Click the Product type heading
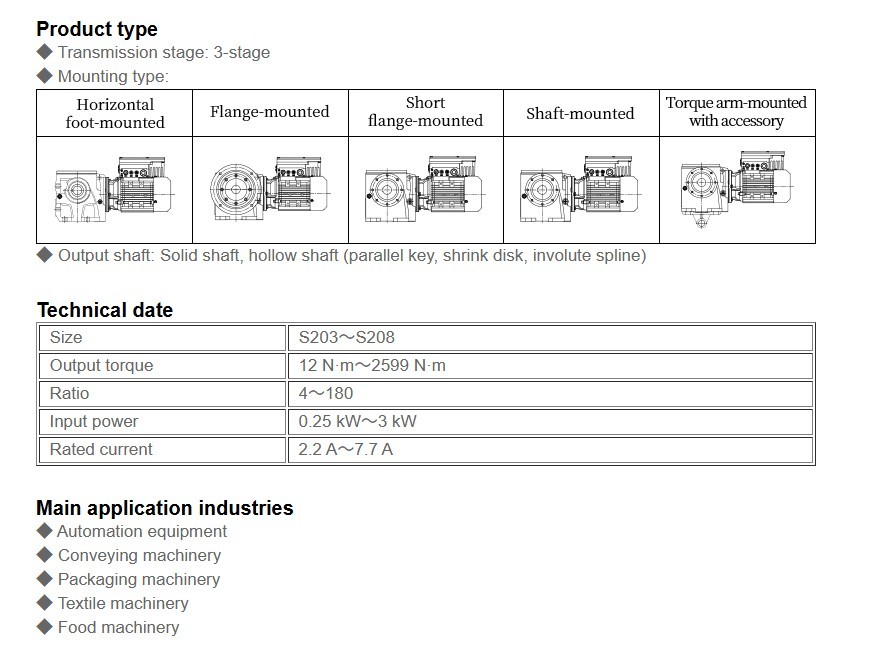Image resolution: width=892 pixels, height=658 pixels. tap(97, 29)
